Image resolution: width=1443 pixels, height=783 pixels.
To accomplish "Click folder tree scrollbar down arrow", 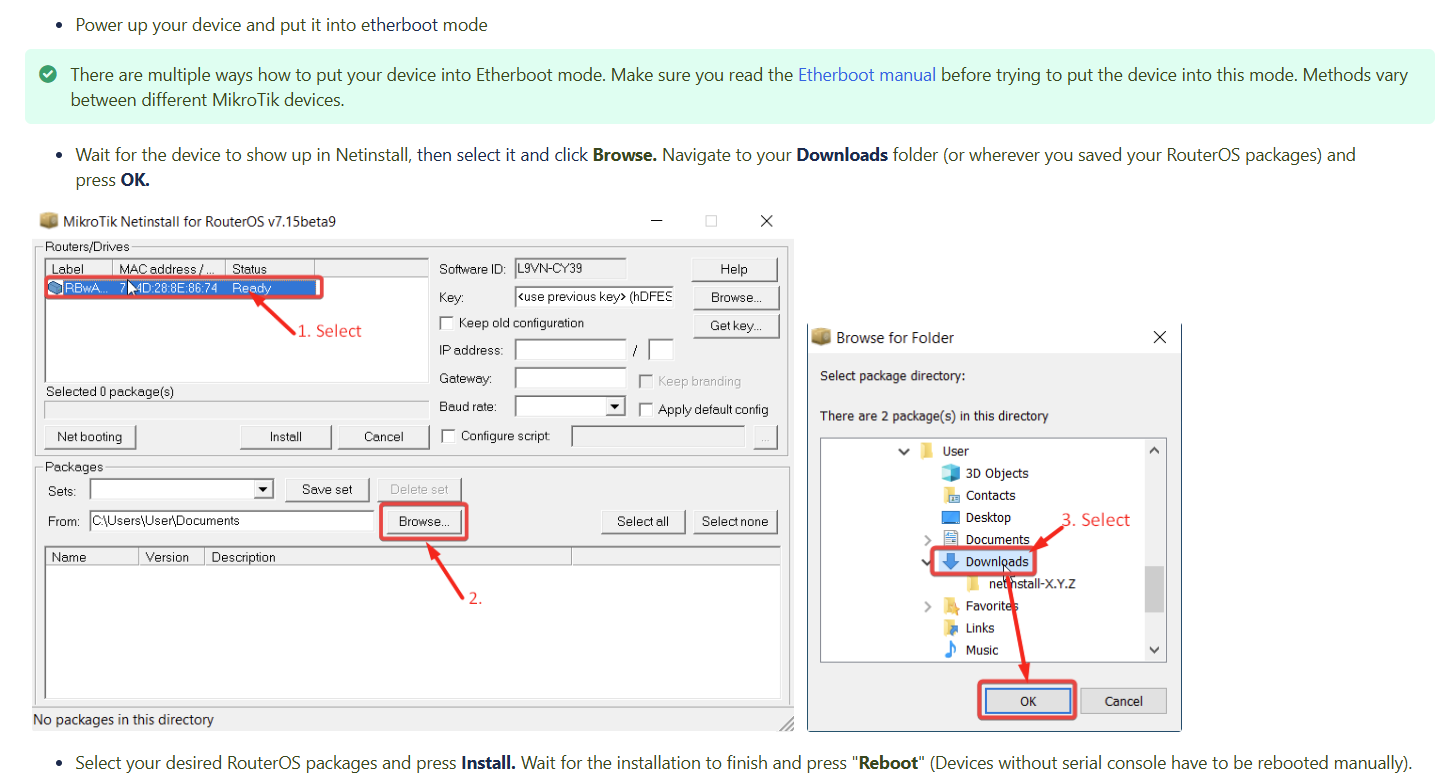I will pos(1155,650).
